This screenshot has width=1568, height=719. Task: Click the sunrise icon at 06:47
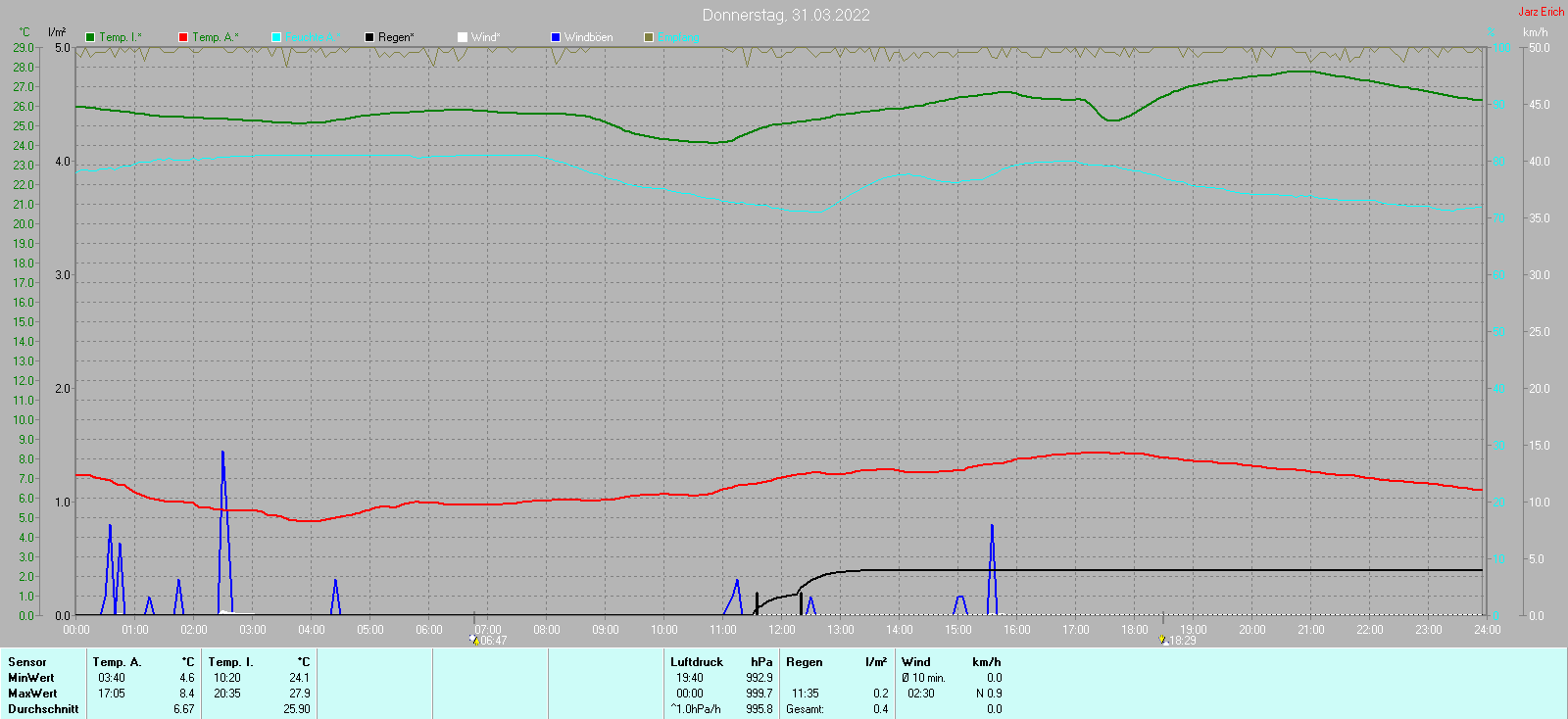point(474,640)
